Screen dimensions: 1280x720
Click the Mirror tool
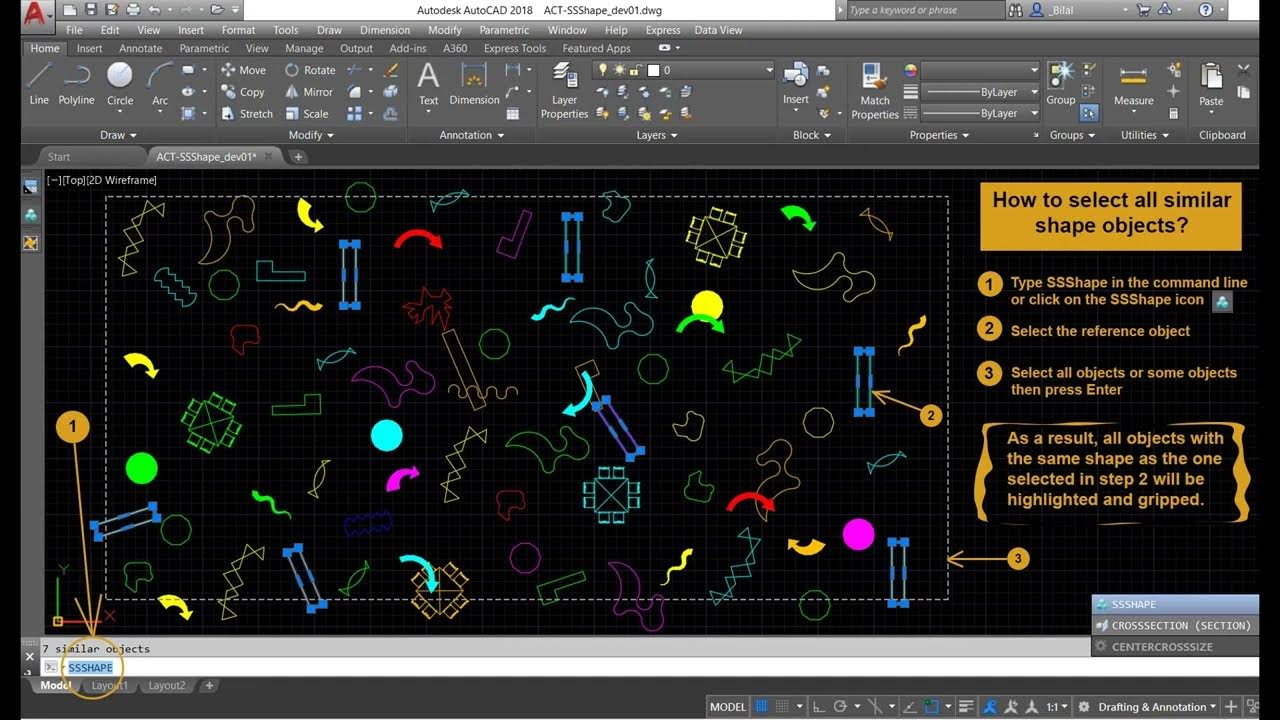309,92
